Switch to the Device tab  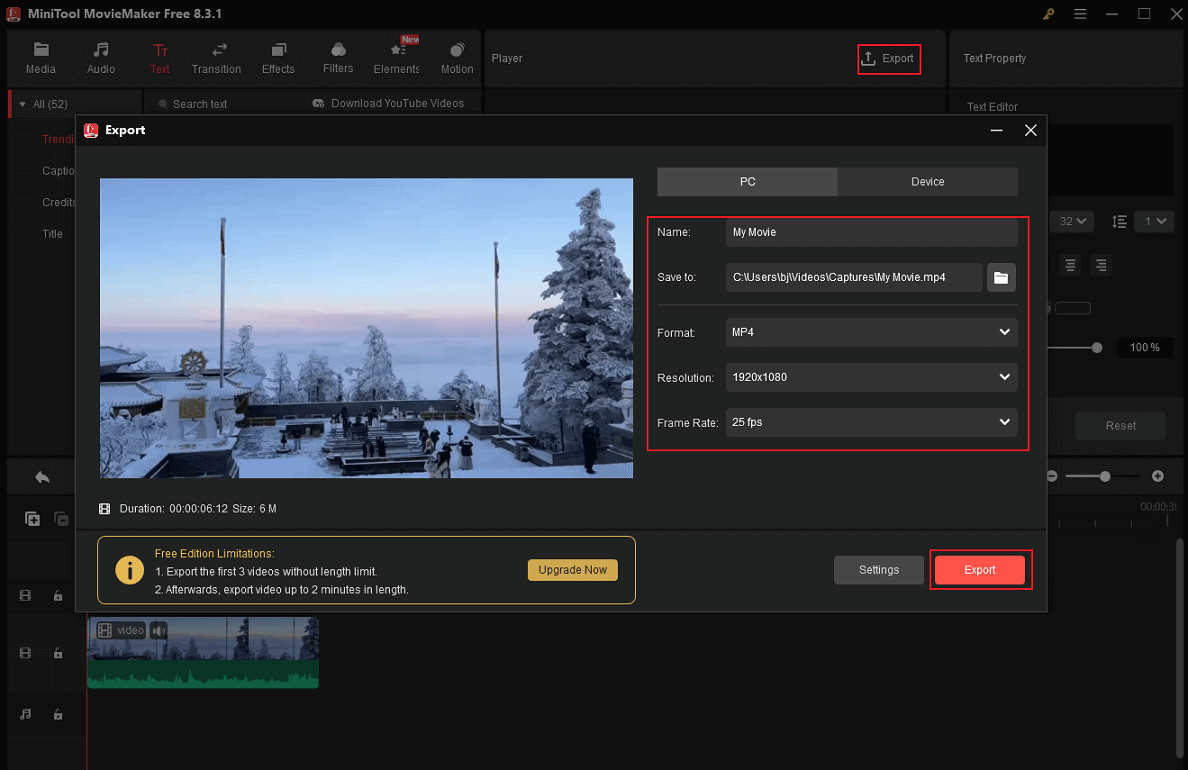pyautogui.click(x=927, y=181)
